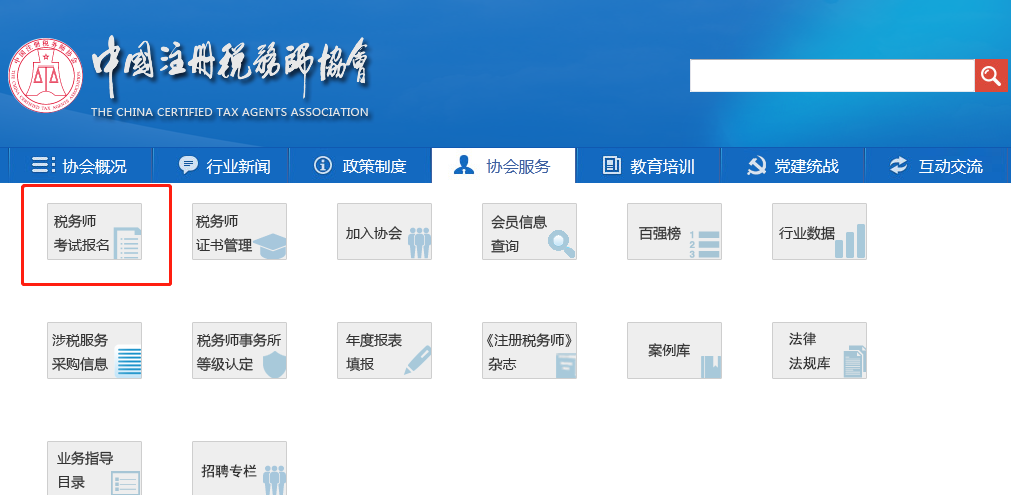Click the book icon in 杂志 tile
1011x495 pixels.
tap(566, 365)
